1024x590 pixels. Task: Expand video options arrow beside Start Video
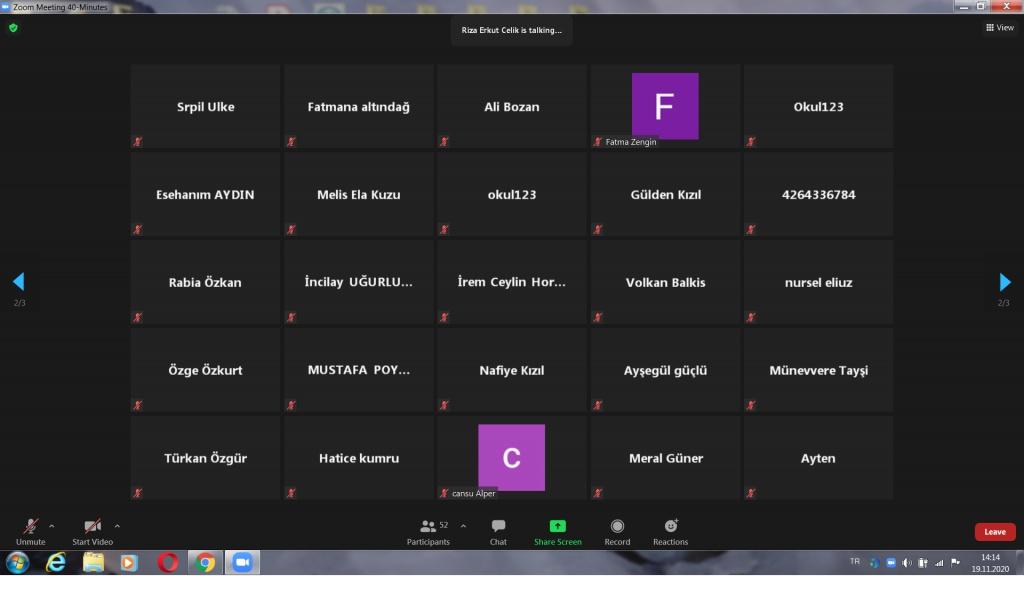pos(117,525)
